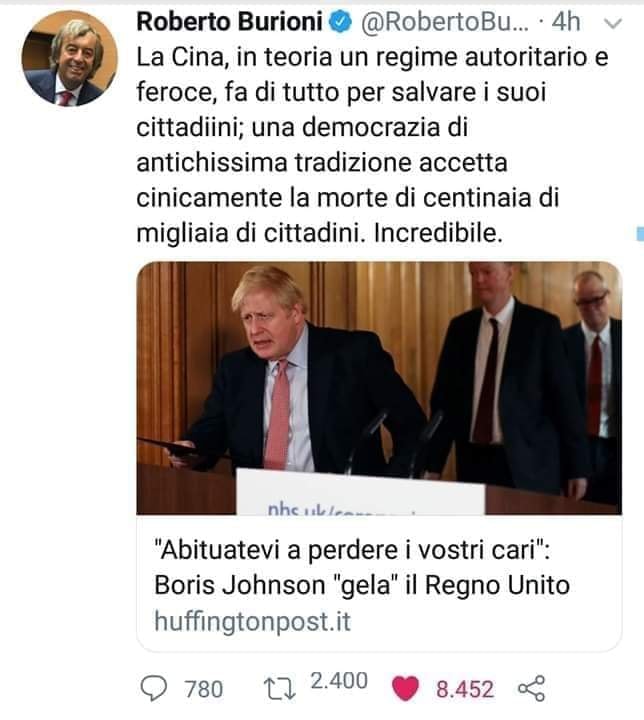Select the tweet body text
This screenshot has width=644, height=720.
[373, 145]
